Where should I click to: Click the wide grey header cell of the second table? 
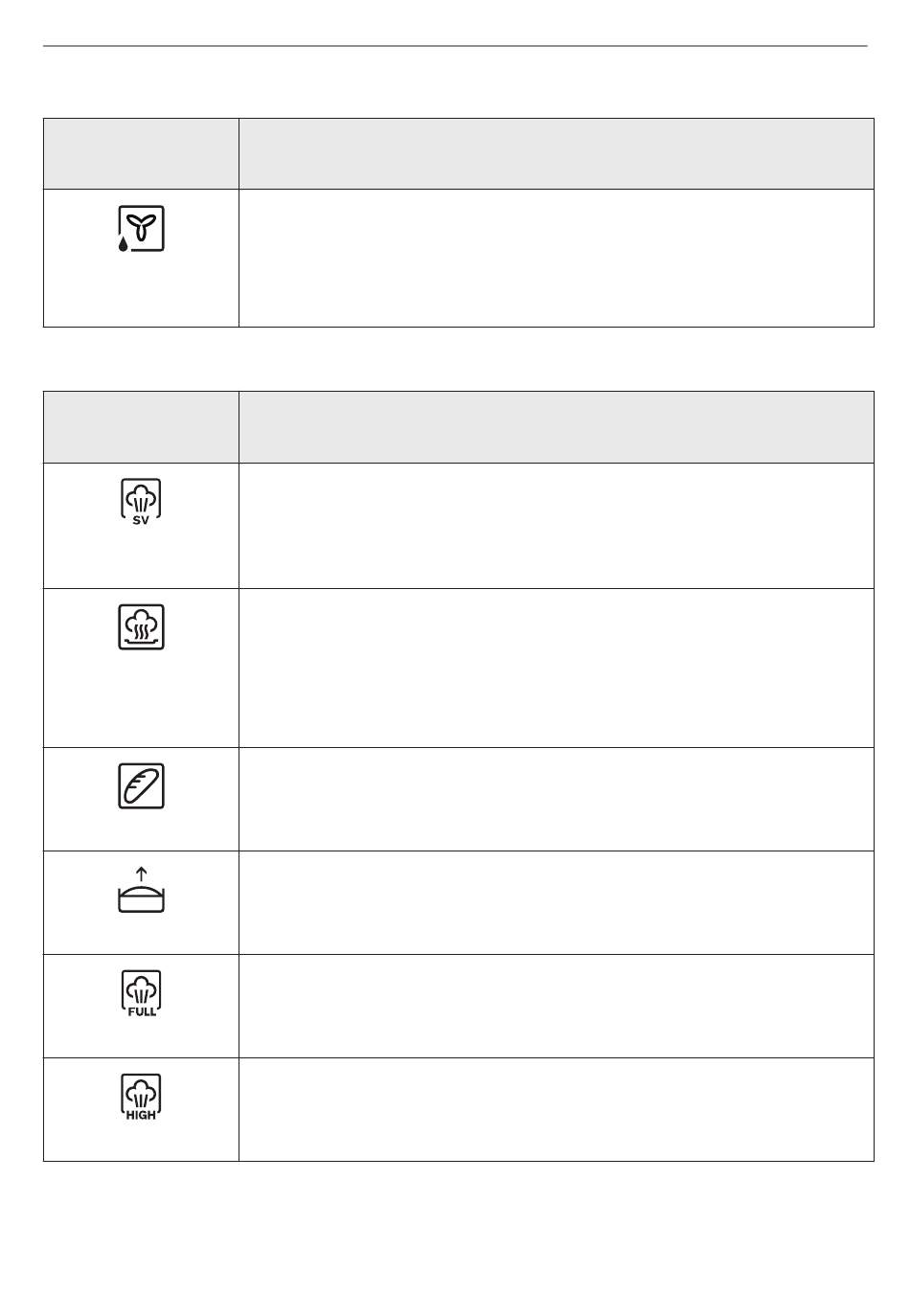coord(557,427)
